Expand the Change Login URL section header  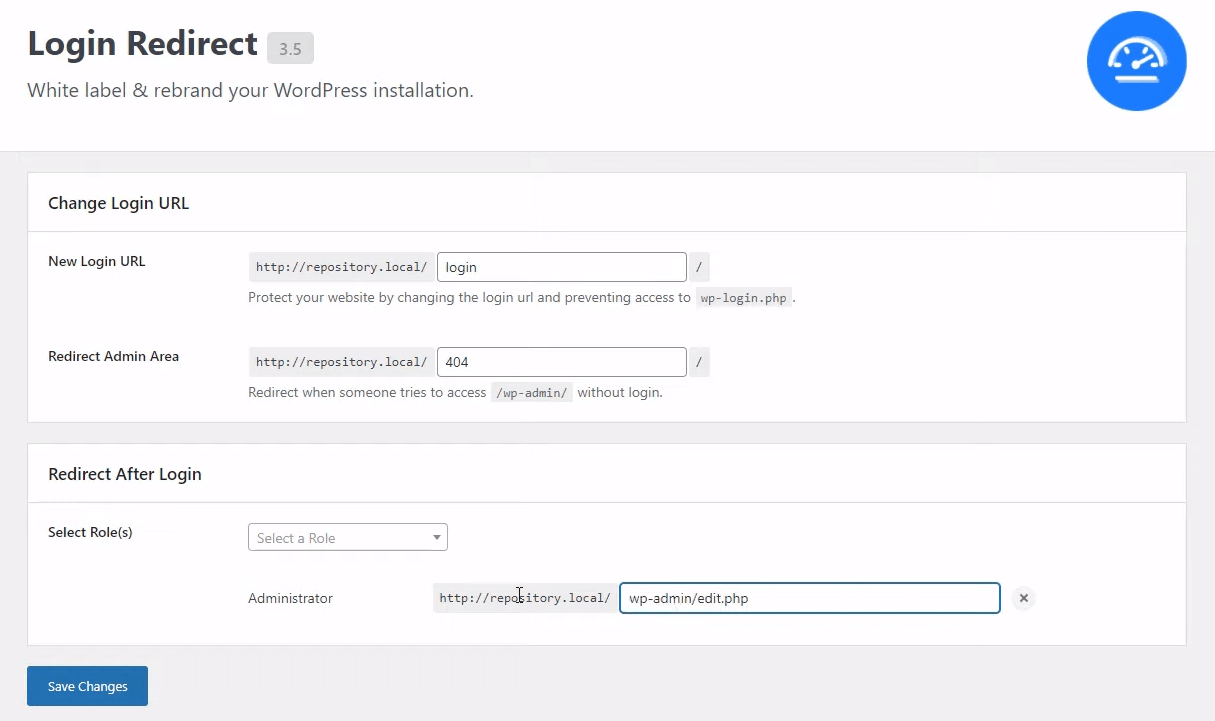click(x=118, y=202)
